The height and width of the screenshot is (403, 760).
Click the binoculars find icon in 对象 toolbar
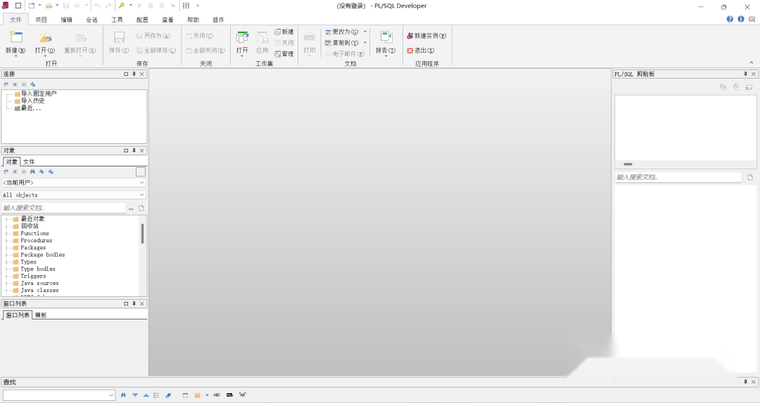(32, 172)
